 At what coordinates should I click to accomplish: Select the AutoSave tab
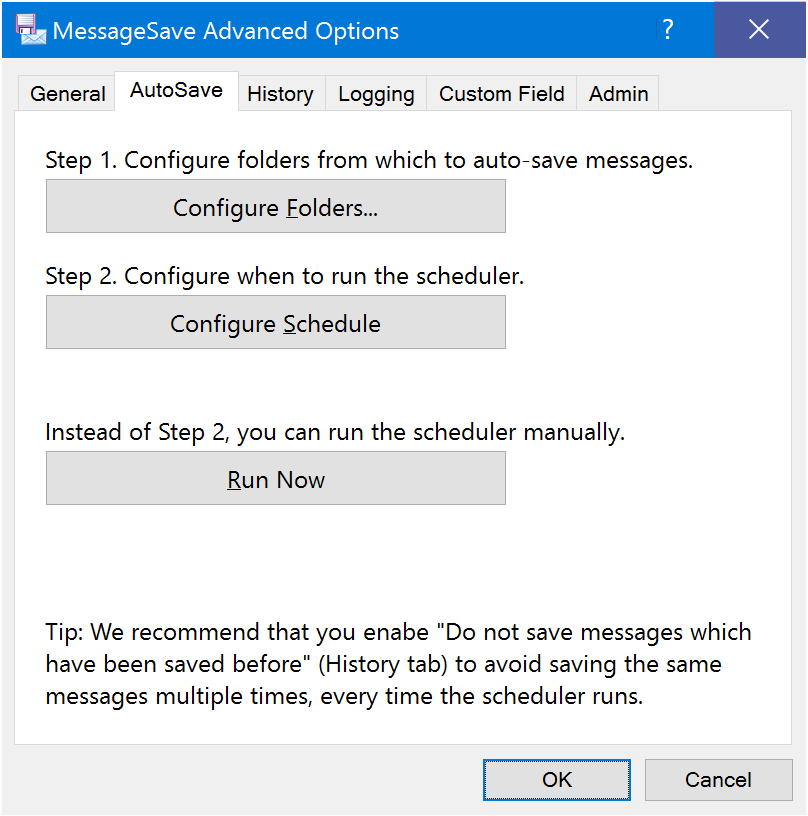click(176, 91)
